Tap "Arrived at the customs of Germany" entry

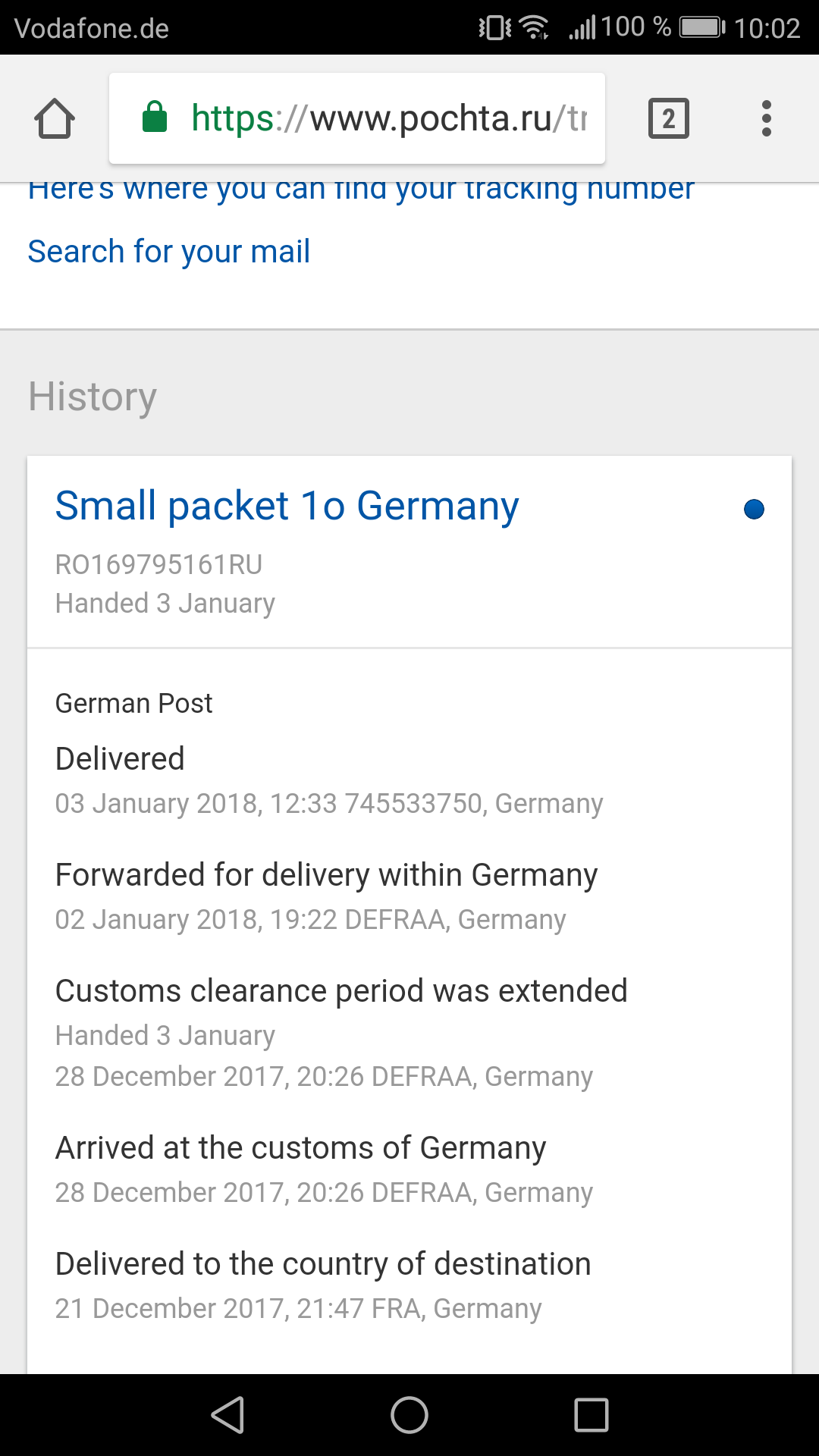point(300,1147)
